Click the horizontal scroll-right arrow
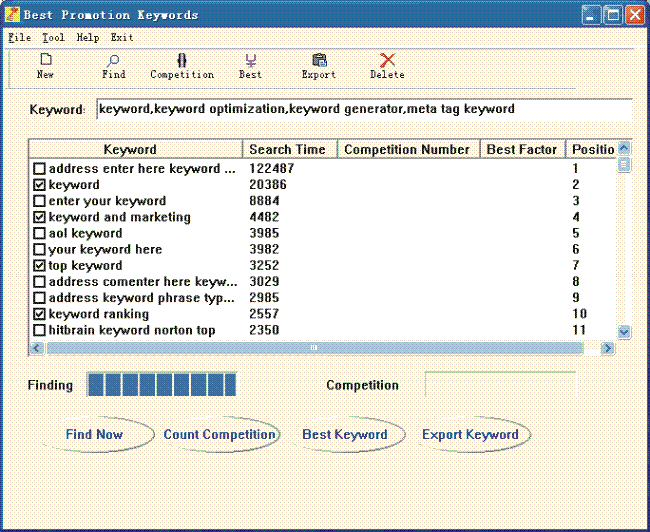The width and height of the screenshot is (650, 532). pos(608,348)
